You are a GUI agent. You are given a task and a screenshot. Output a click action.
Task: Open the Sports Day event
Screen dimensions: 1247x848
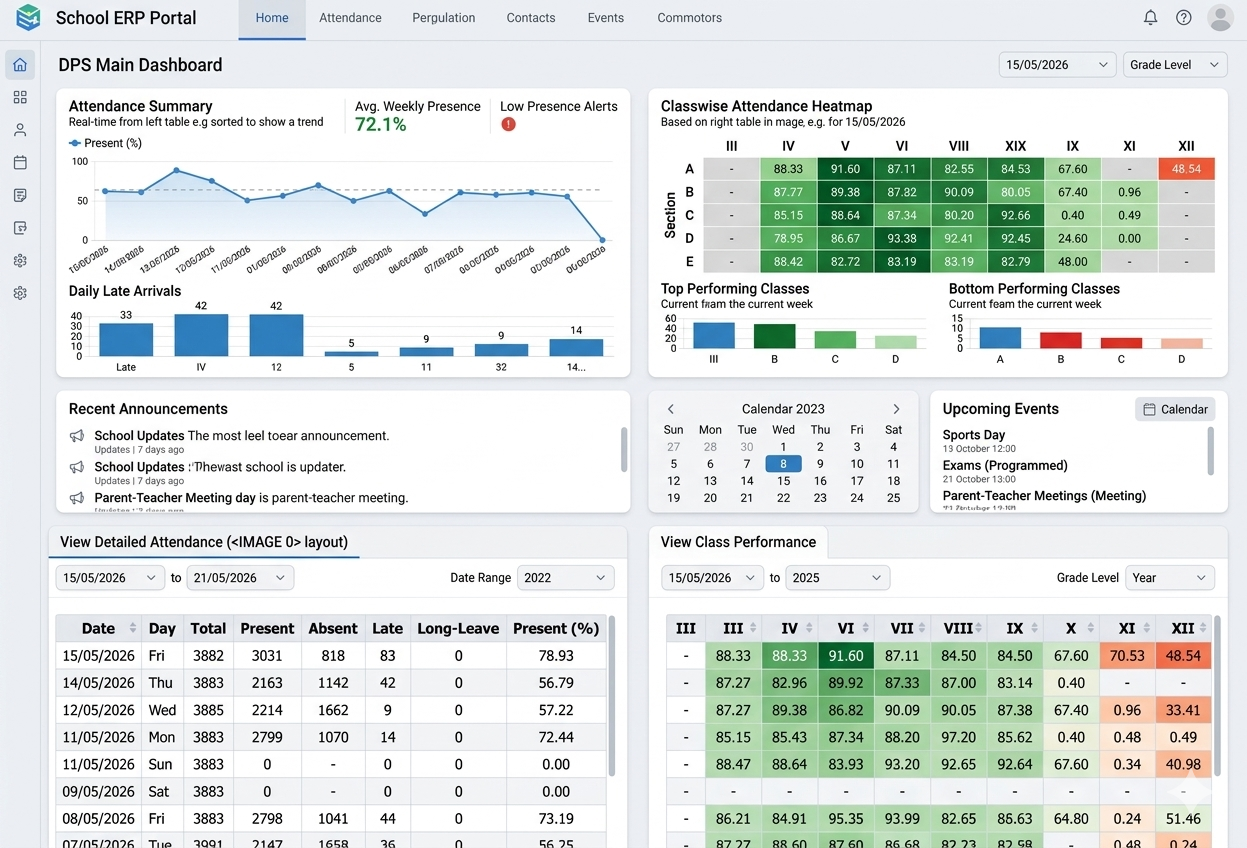pos(974,435)
